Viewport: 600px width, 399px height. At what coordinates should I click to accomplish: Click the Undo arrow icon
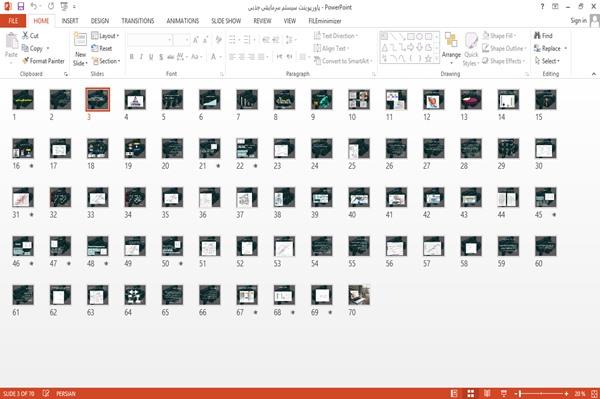(34, 7)
